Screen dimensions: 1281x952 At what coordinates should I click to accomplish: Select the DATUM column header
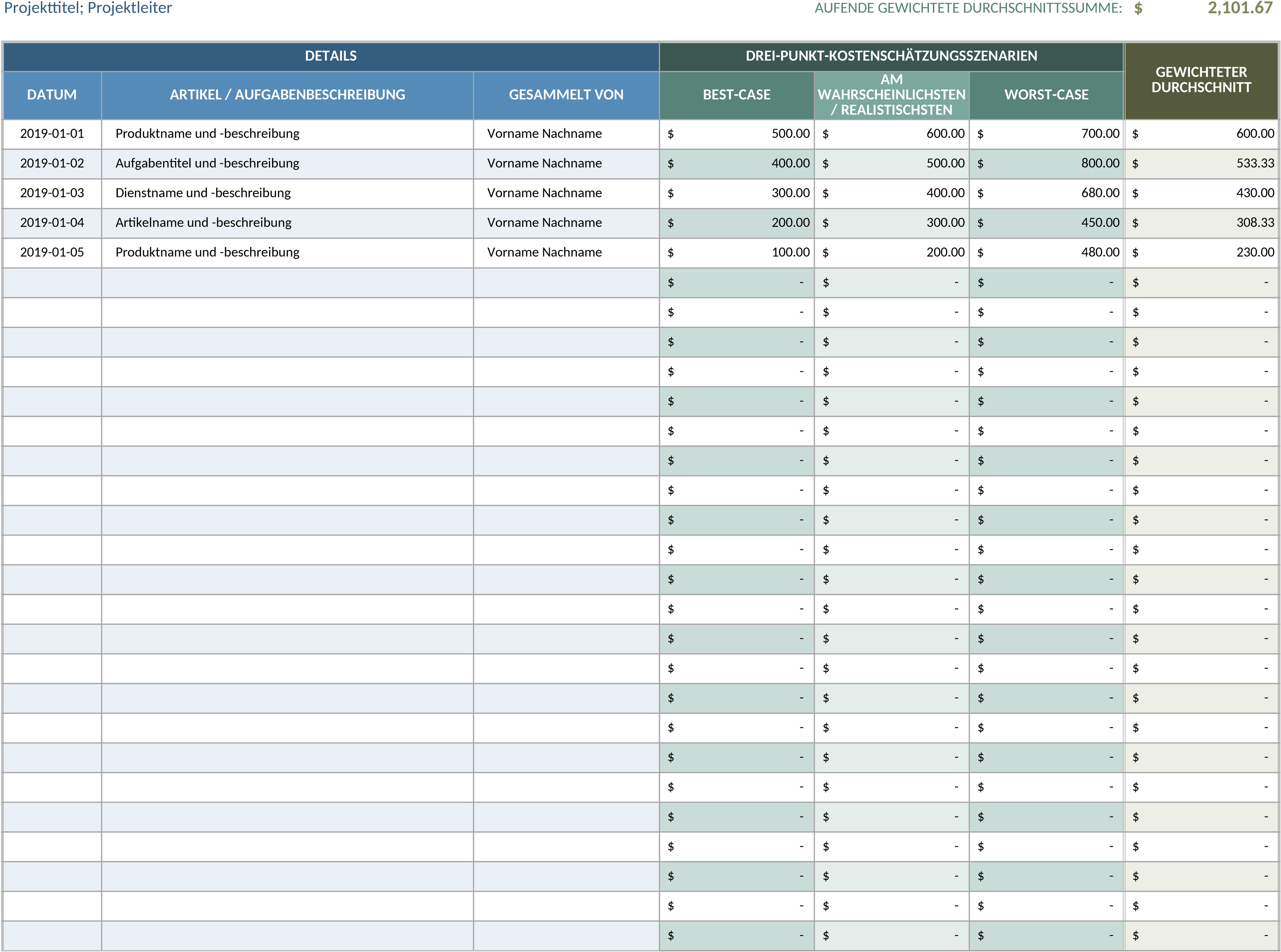point(52,95)
